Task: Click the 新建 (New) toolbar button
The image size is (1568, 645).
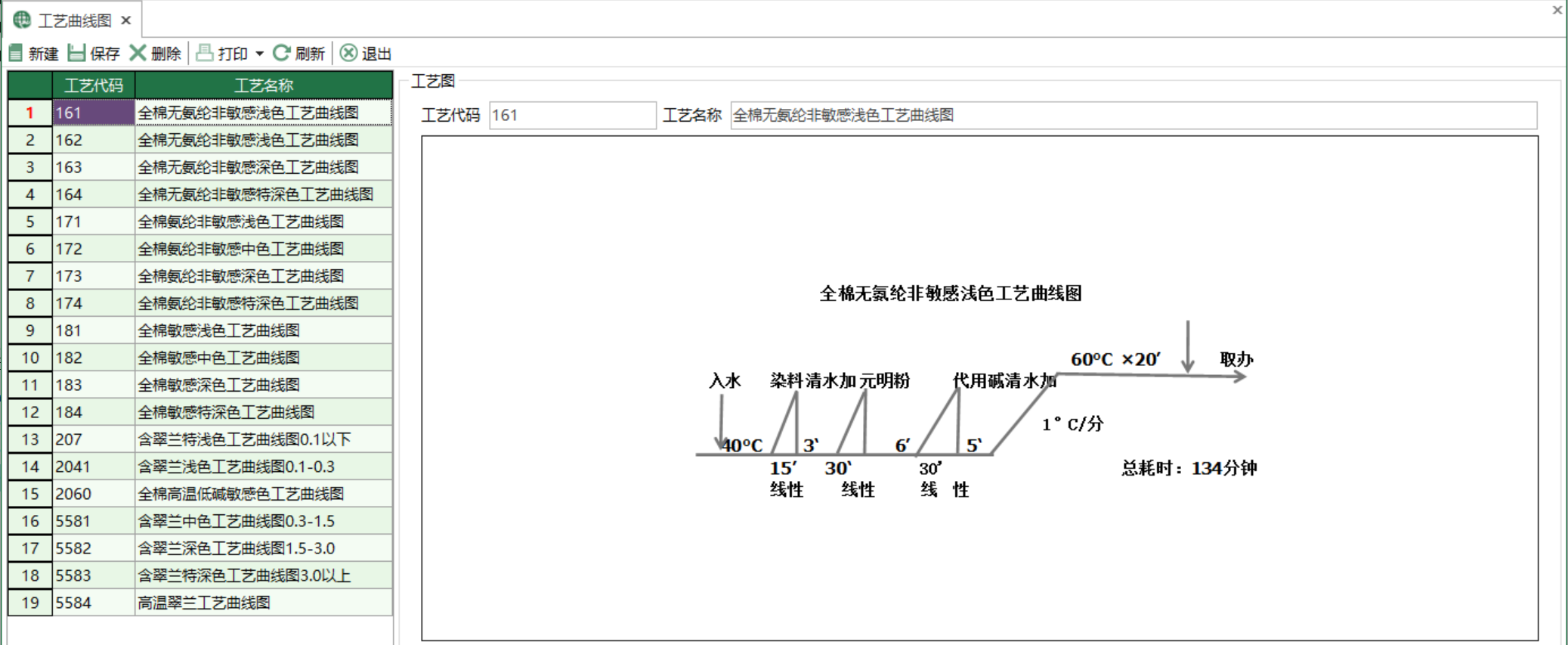Action: click(x=33, y=53)
